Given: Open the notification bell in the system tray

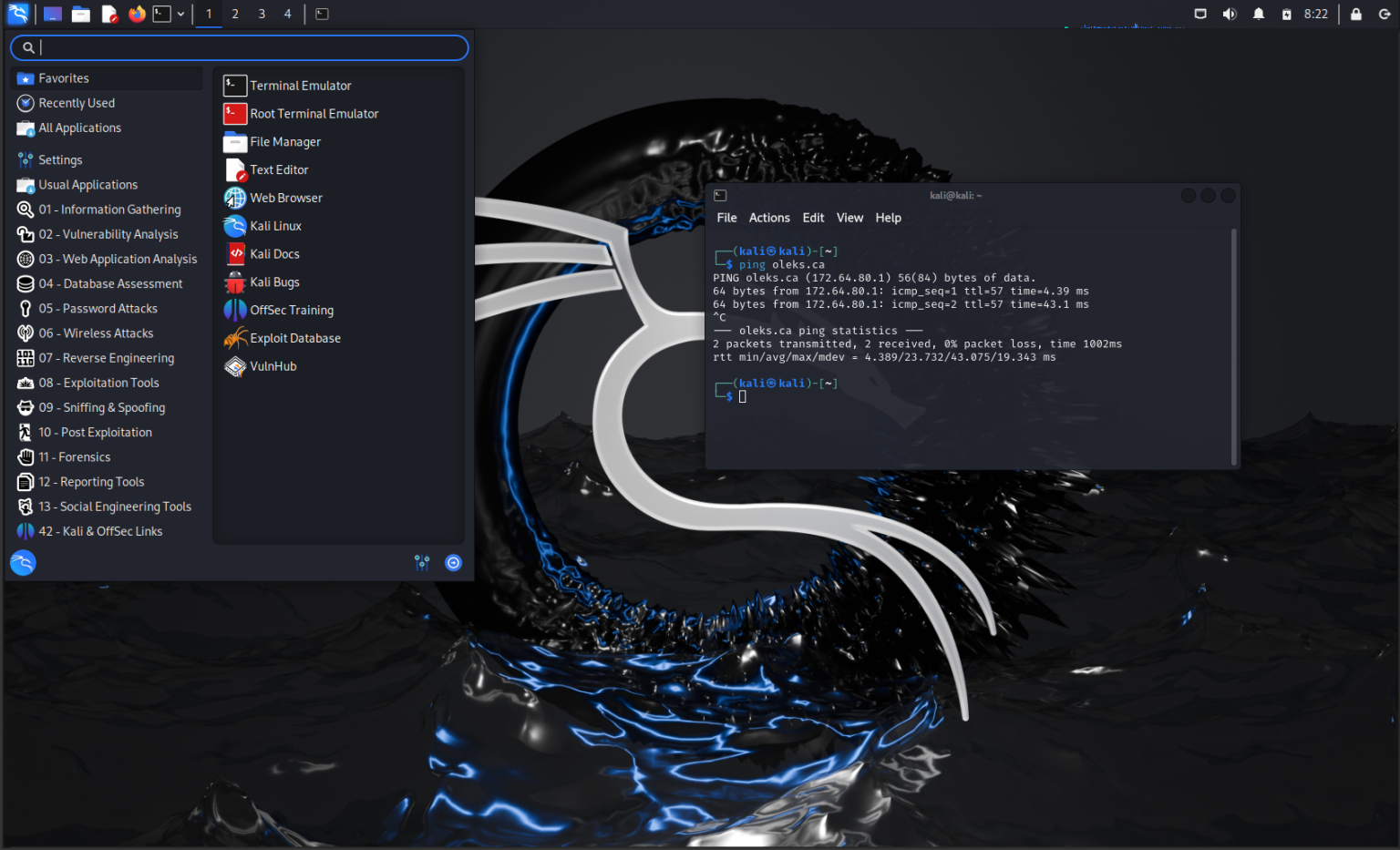Looking at the screenshot, I should click(1258, 14).
